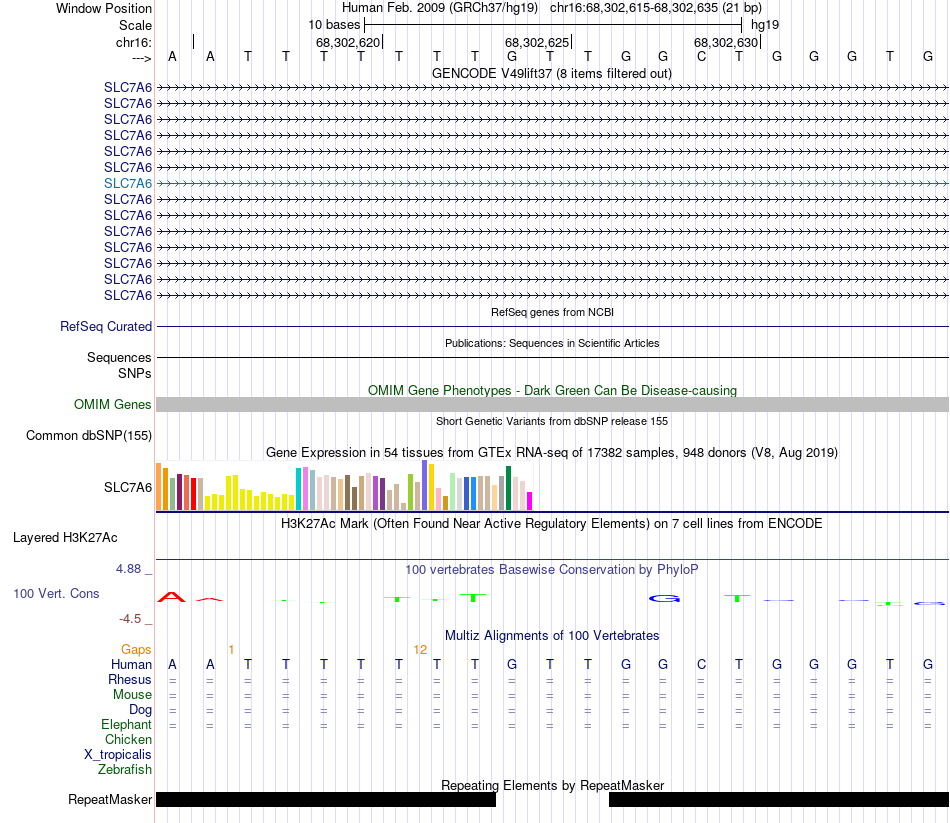Click the Scale track label

click(135, 25)
